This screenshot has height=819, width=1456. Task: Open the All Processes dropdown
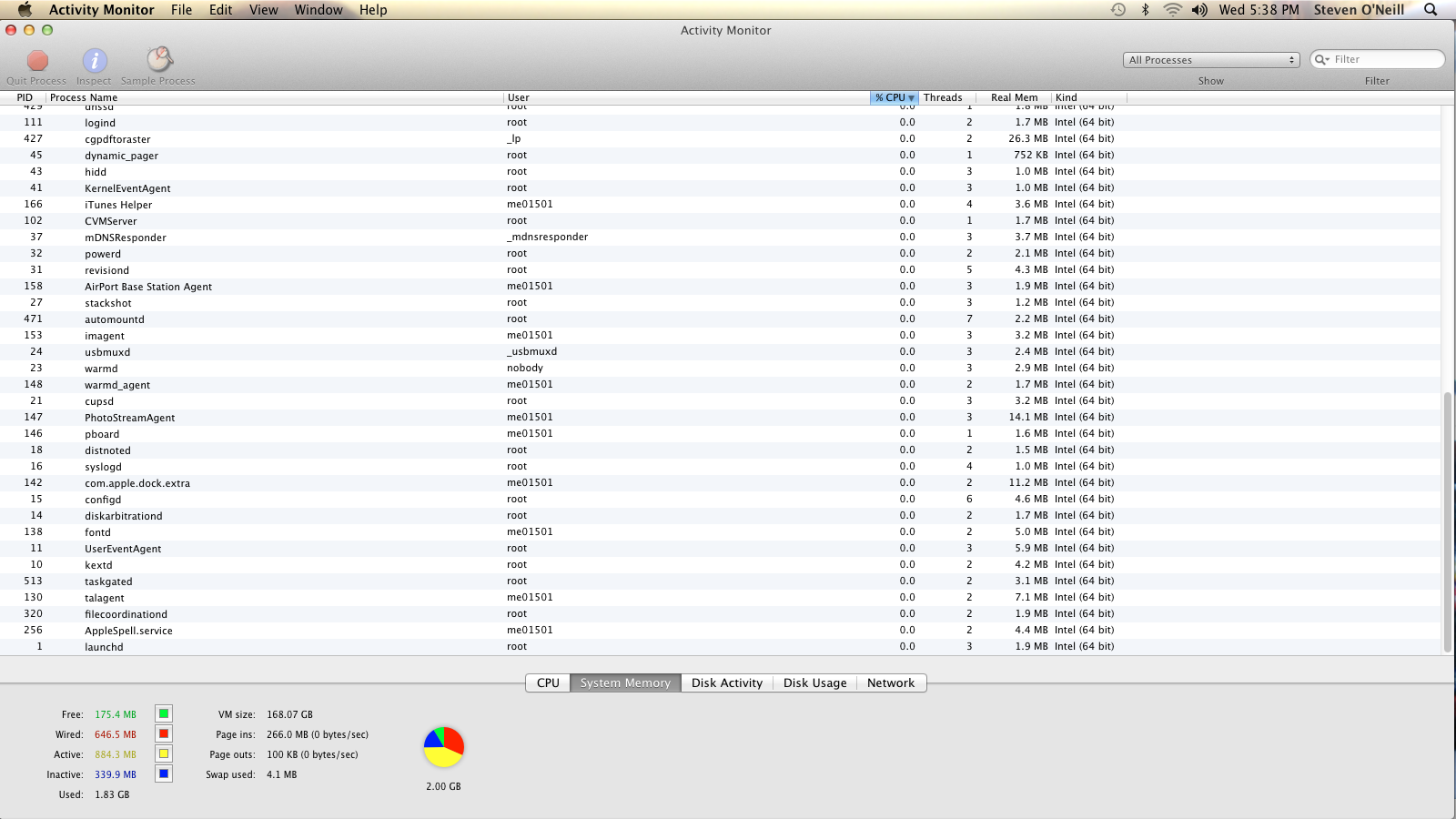click(1211, 60)
